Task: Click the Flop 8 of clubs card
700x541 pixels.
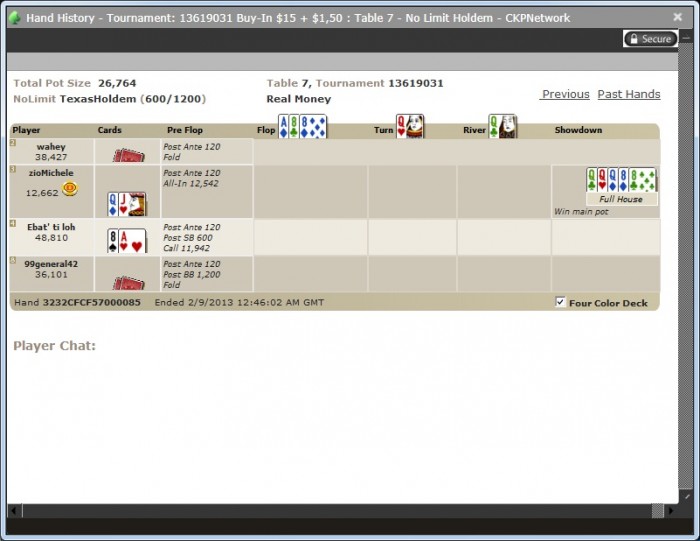Action: tap(294, 126)
